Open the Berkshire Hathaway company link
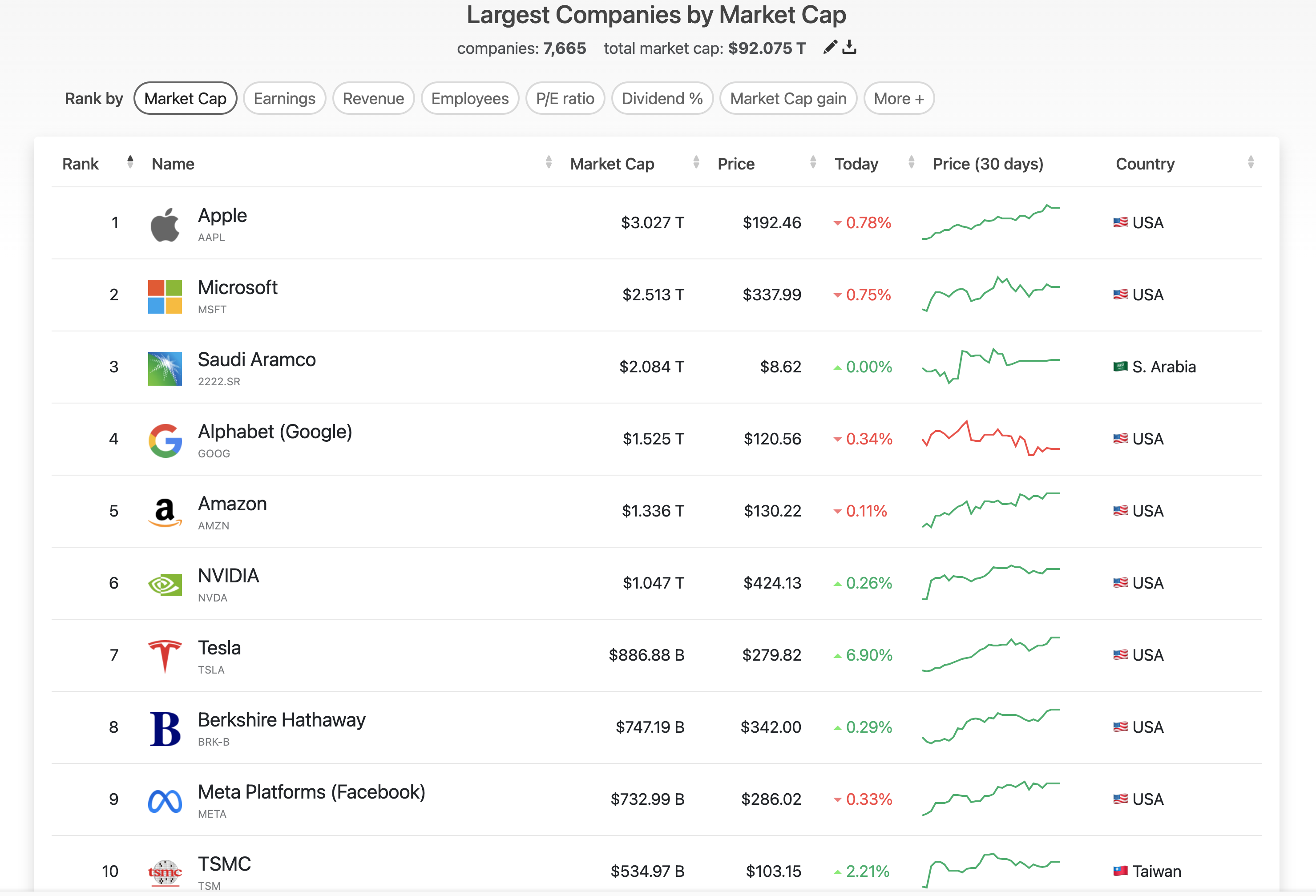1316x896 pixels. [x=282, y=720]
